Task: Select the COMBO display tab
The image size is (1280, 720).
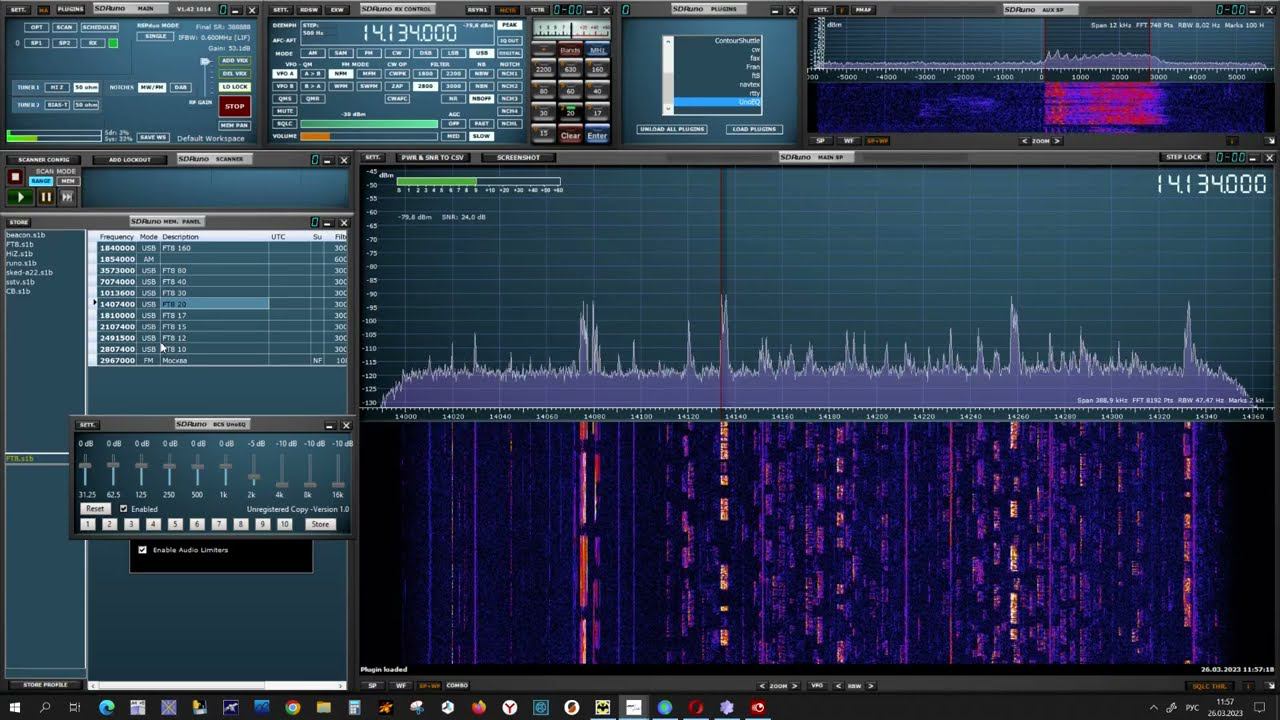Action: 457,686
